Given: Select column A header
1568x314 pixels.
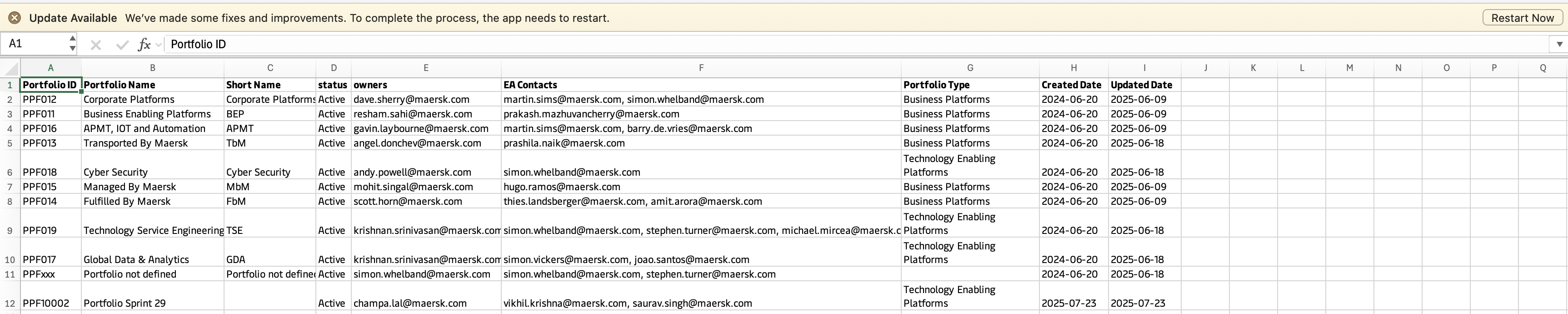Looking at the screenshot, I should [x=50, y=68].
